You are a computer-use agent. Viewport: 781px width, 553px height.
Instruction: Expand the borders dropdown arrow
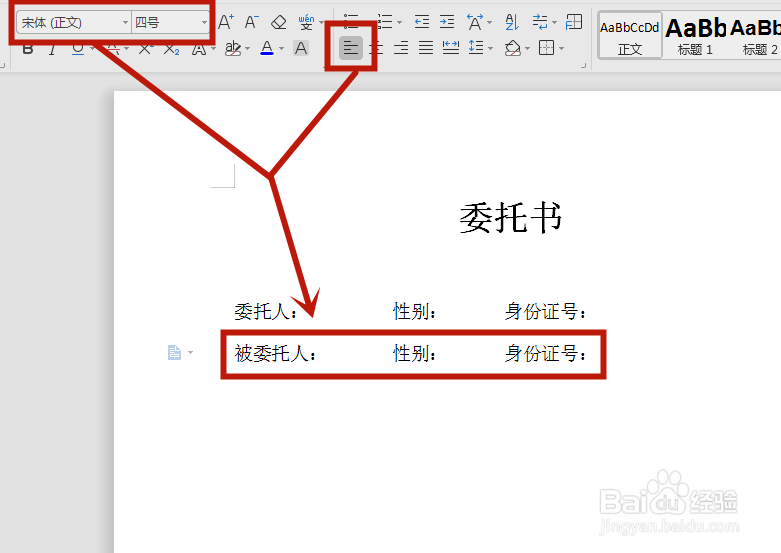pyautogui.click(x=561, y=49)
